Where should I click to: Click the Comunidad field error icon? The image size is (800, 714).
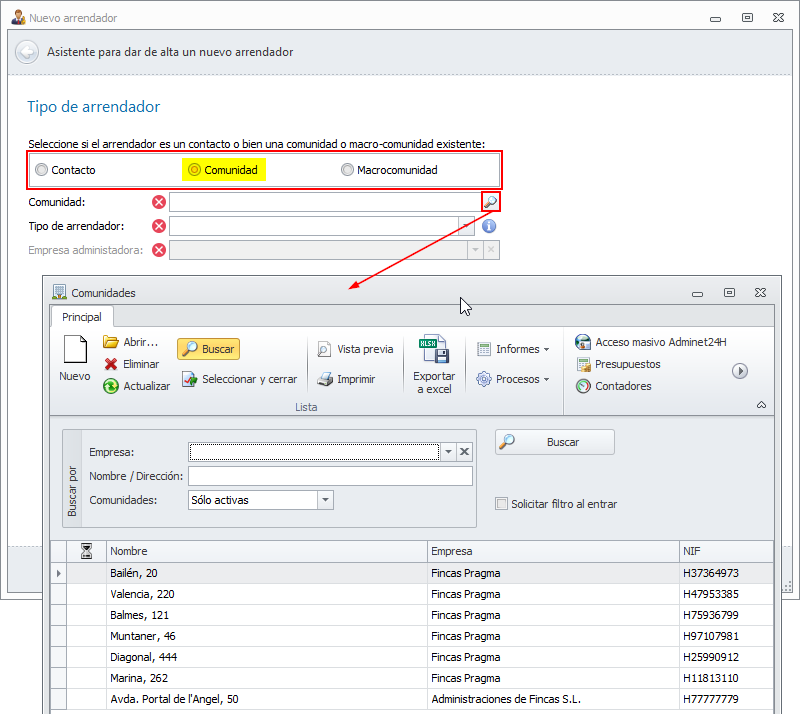pyautogui.click(x=159, y=202)
